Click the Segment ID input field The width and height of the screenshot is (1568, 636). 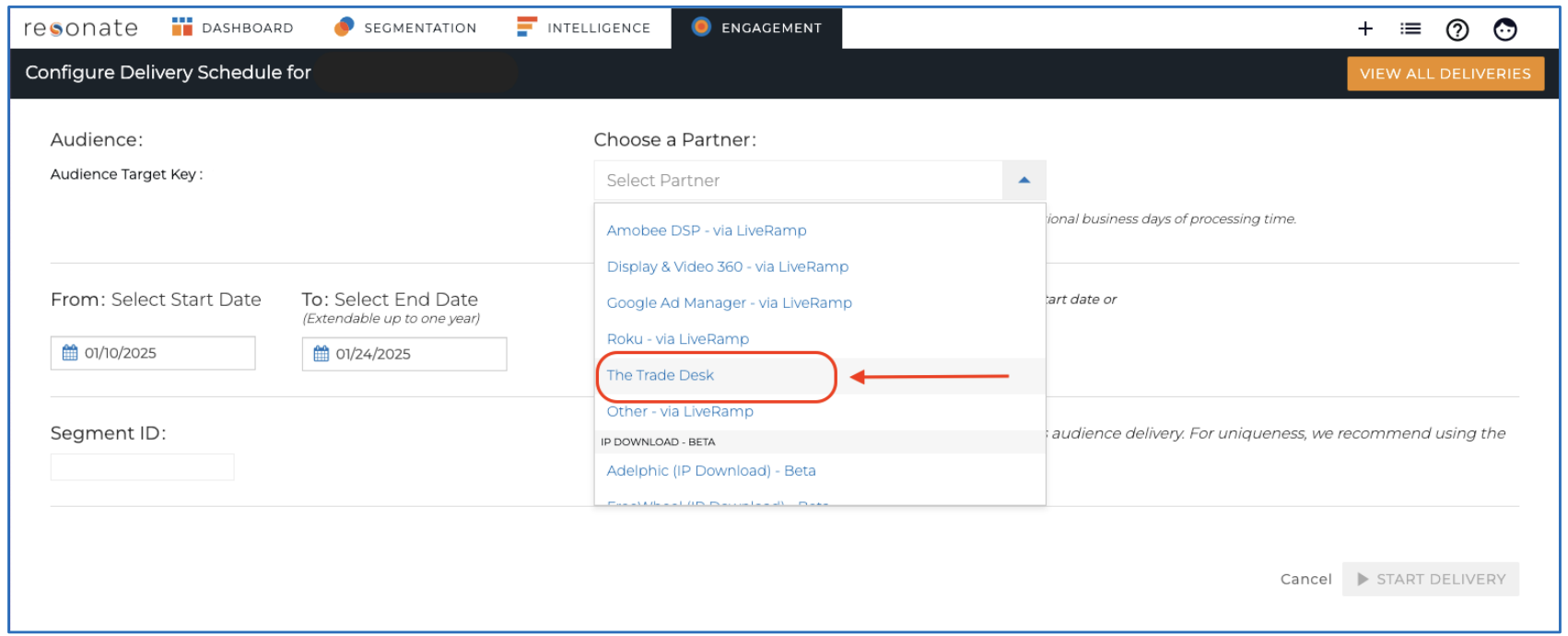click(x=142, y=467)
